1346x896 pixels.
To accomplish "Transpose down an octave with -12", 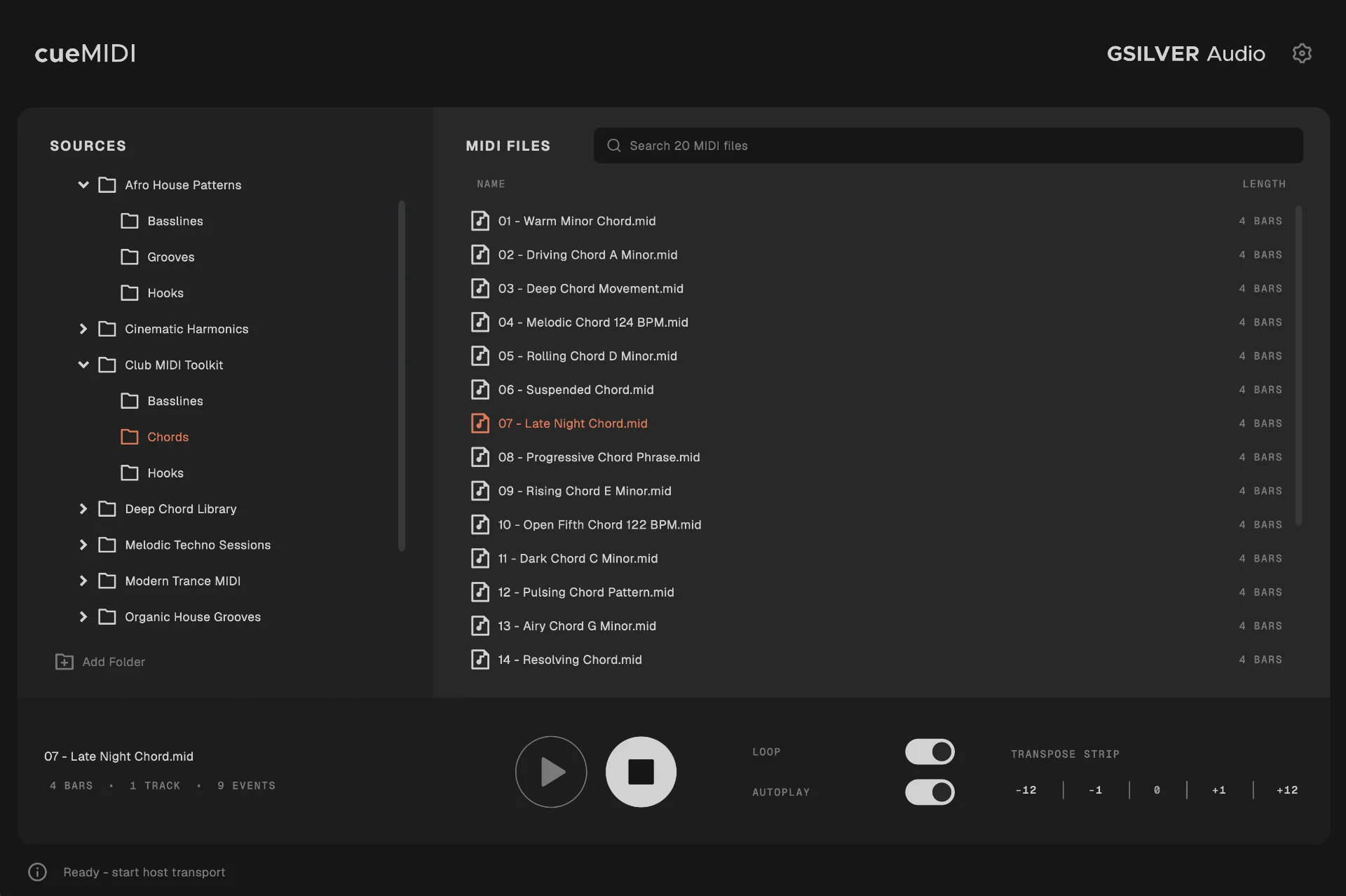I will [1026, 790].
